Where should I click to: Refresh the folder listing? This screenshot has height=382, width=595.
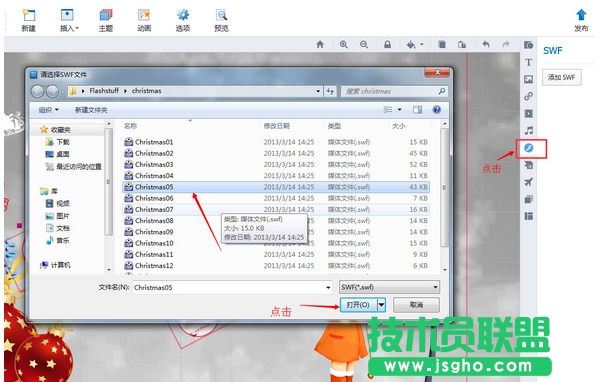(x=330, y=91)
